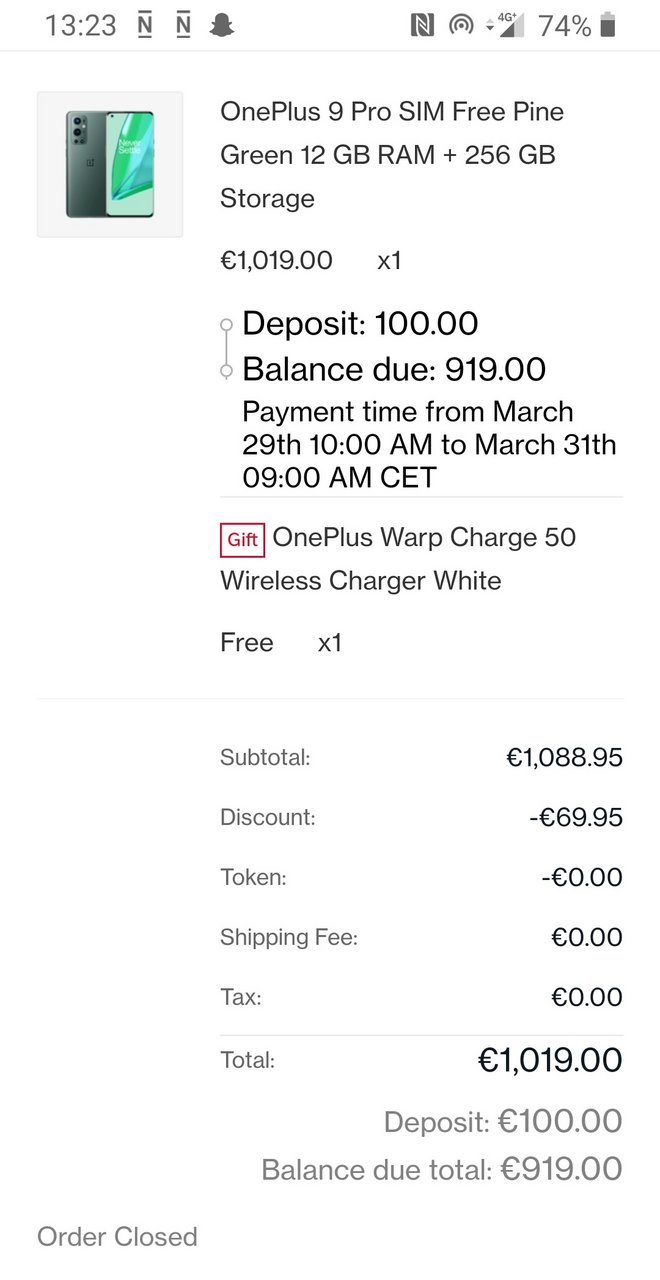This screenshot has height=1280, width=660.
Task: Tap the red Gift badge icon
Action: tap(243, 540)
